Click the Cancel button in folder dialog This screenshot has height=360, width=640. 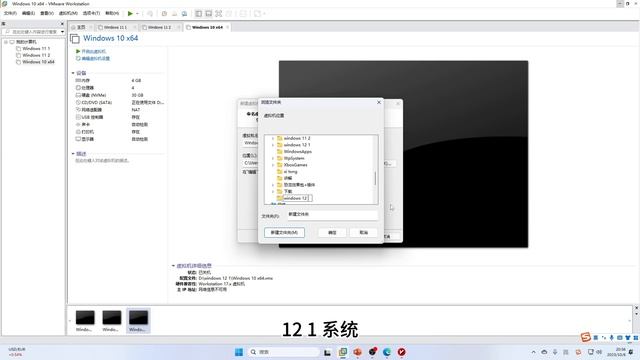pos(363,232)
